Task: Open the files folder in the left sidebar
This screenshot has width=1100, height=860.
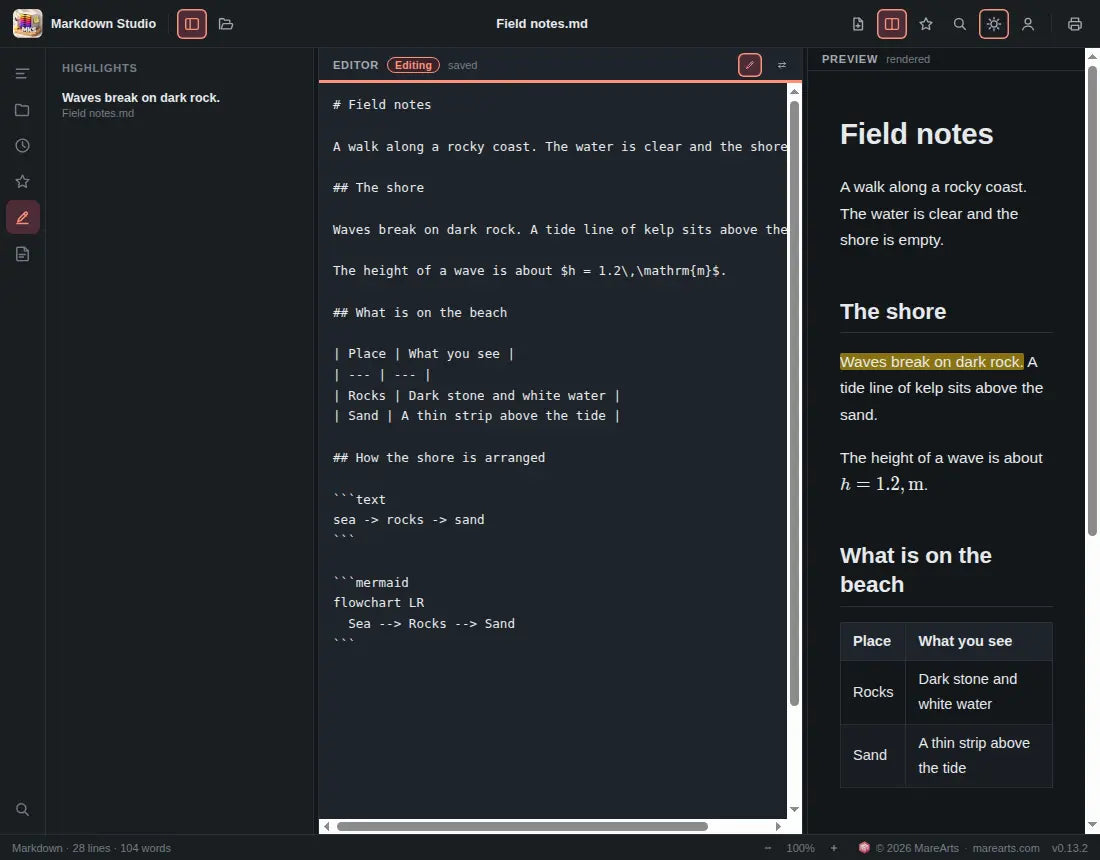Action: coord(22,109)
